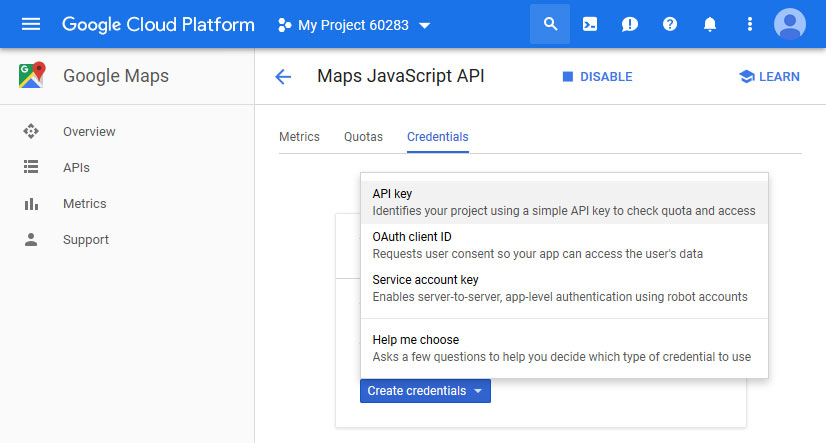Click the Support person icon
The image size is (826, 443).
click(x=31, y=240)
